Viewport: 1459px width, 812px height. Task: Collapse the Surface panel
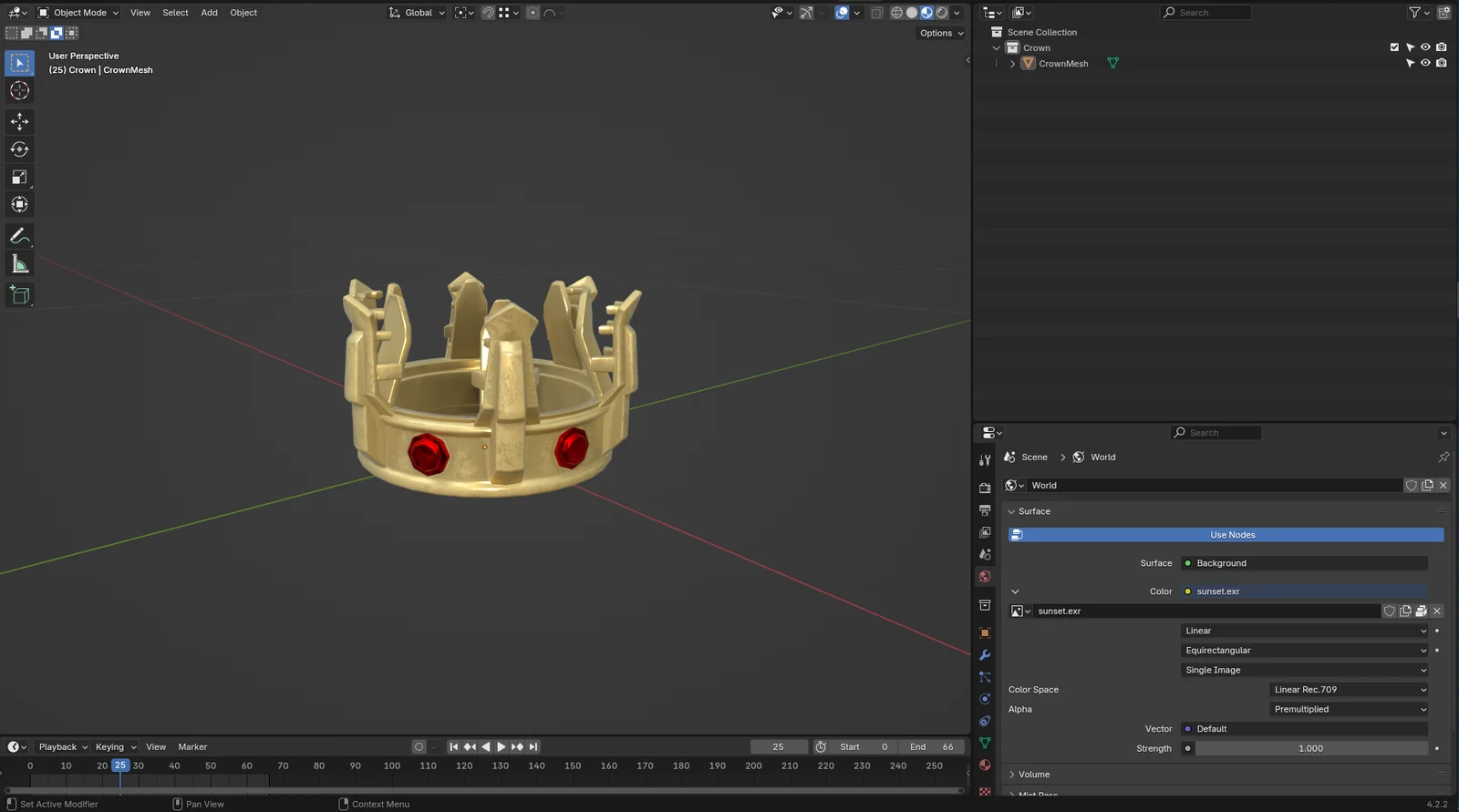pyautogui.click(x=1011, y=511)
